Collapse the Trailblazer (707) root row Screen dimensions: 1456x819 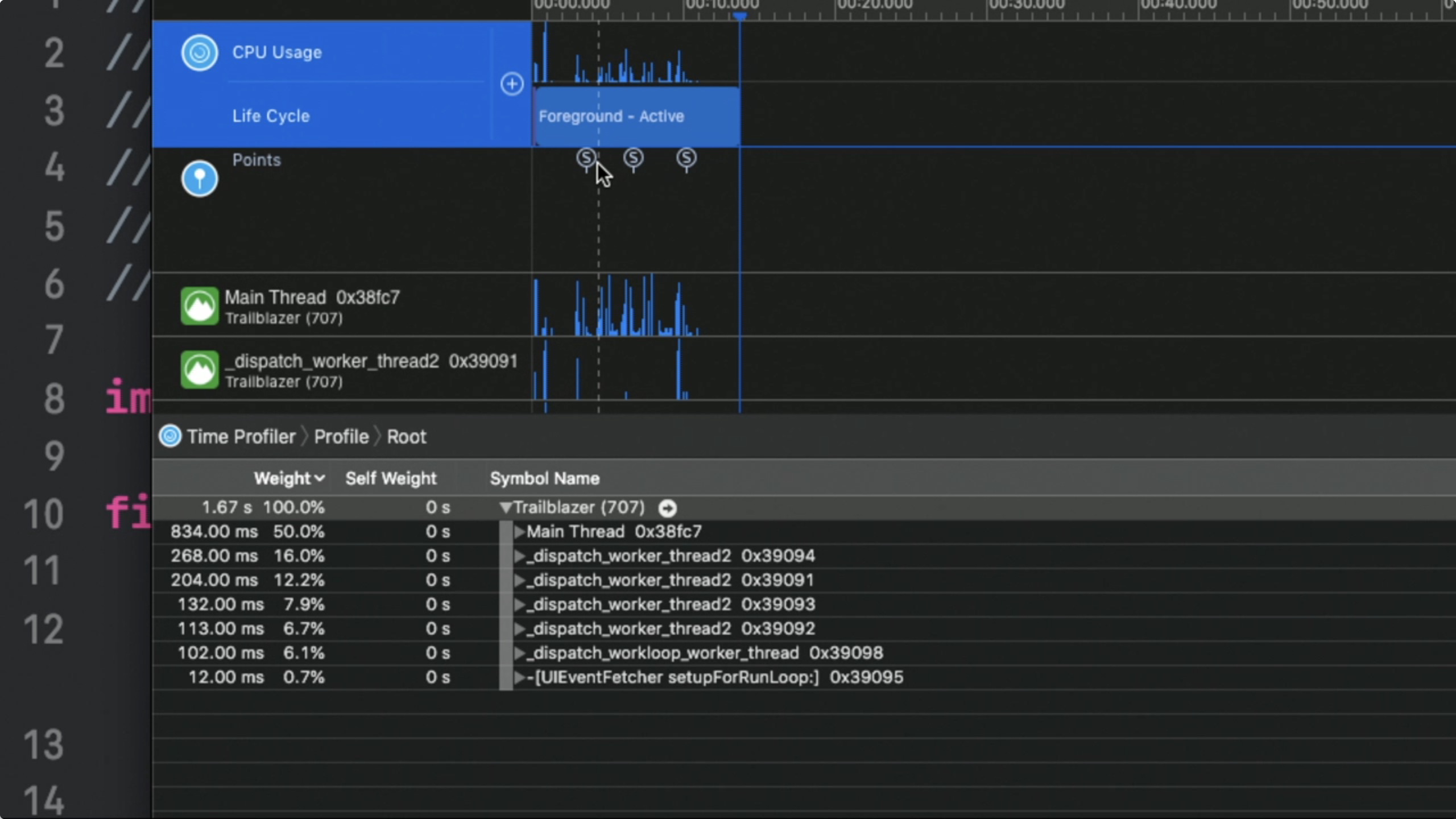click(505, 507)
